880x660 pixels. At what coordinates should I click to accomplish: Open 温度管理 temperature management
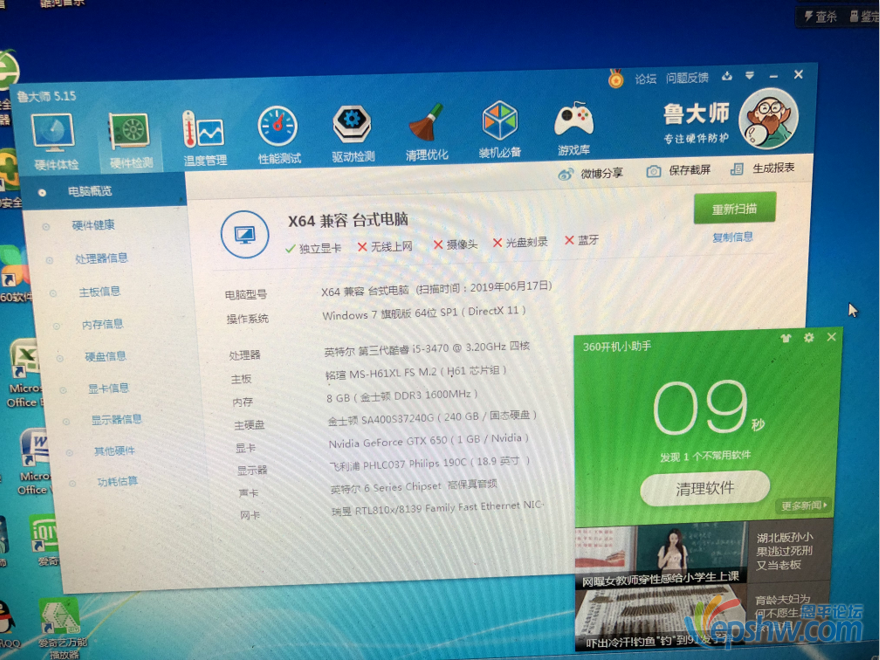204,138
